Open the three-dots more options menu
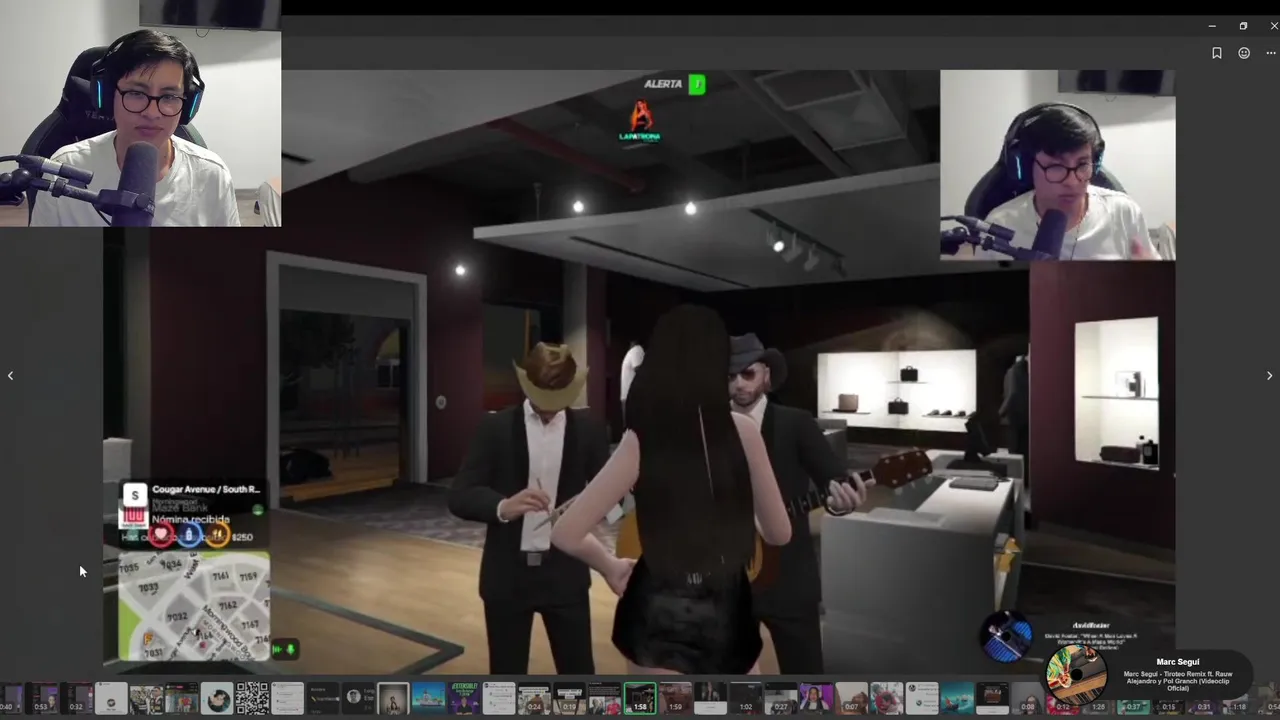1280x720 pixels. (1271, 53)
